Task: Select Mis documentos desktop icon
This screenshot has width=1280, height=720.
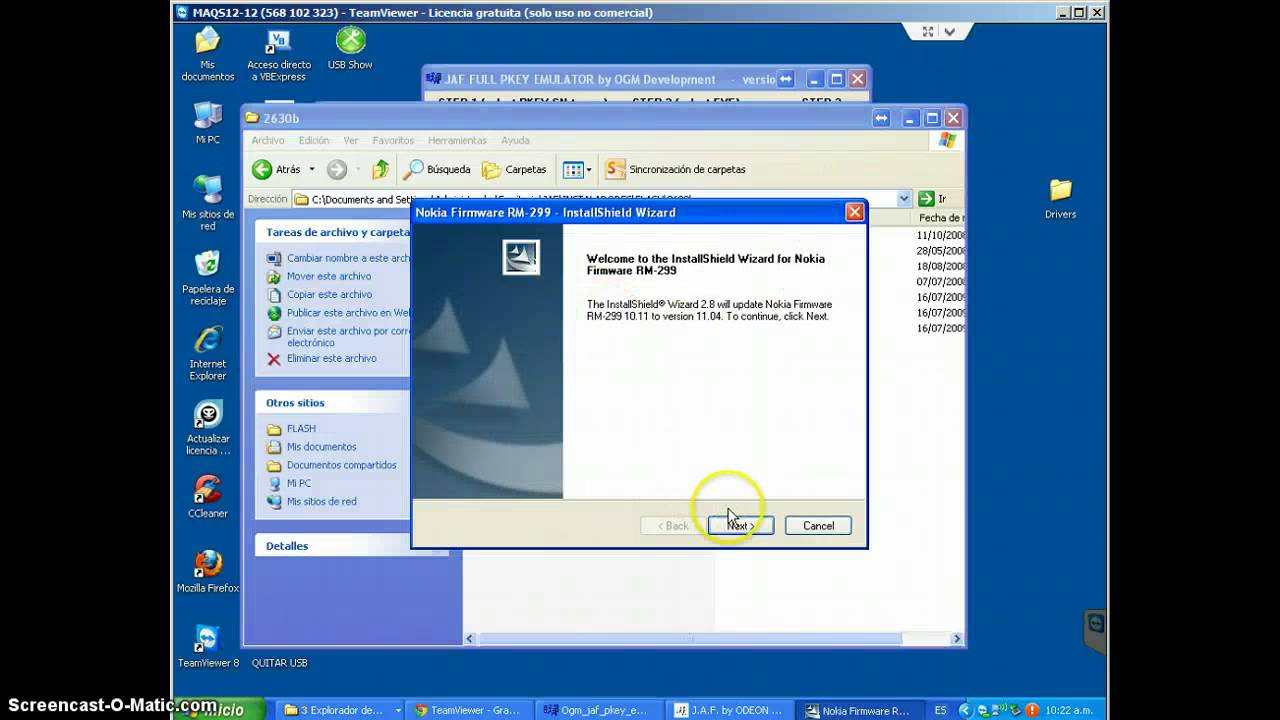Action: pyautogui.click(x=208, y=55)
